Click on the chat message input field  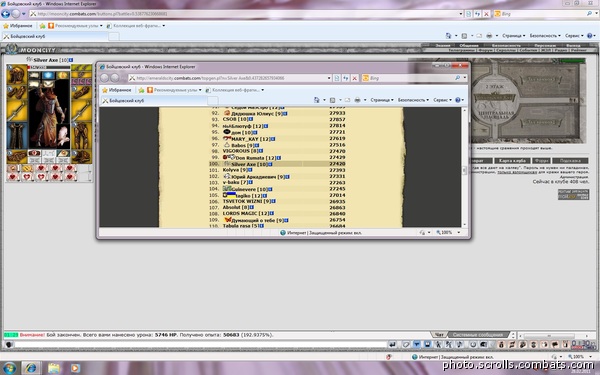tap(200, 345)
